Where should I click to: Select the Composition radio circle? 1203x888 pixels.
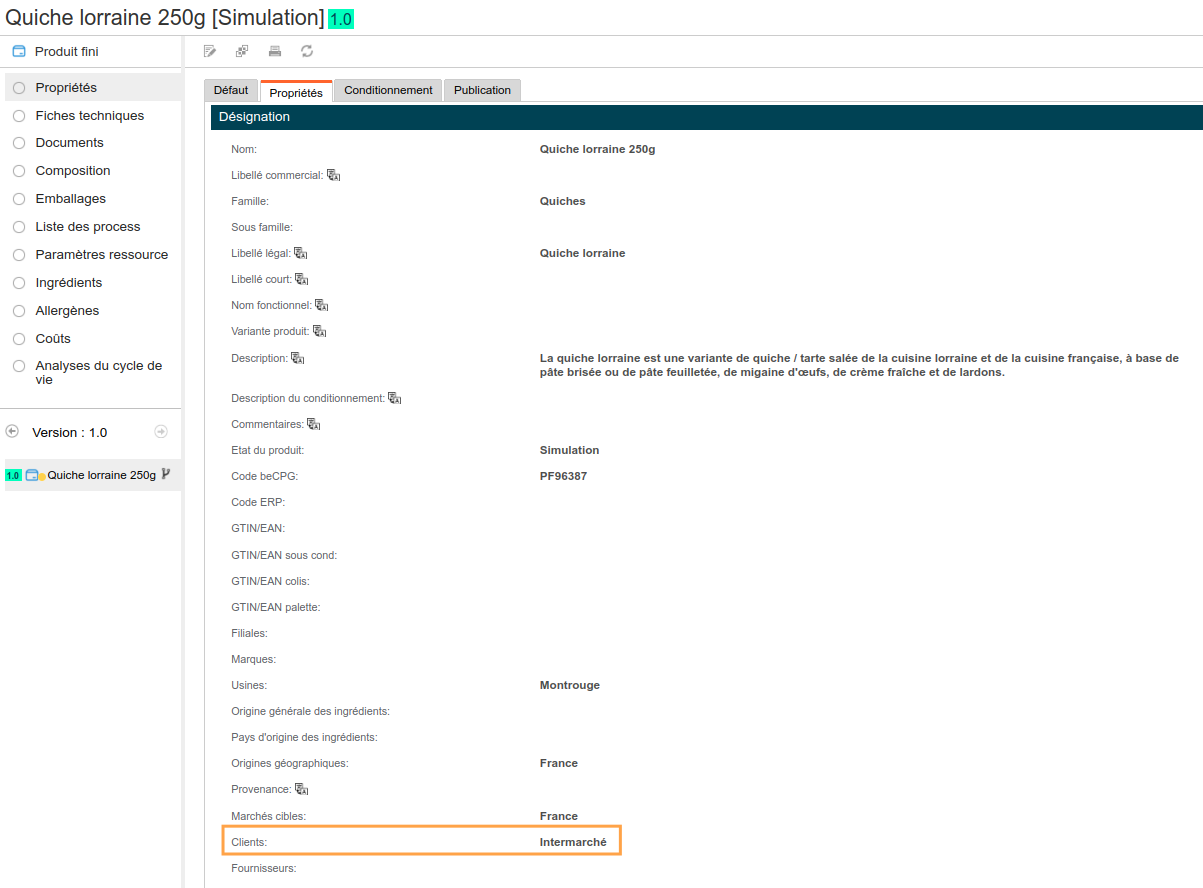point(19,171)
